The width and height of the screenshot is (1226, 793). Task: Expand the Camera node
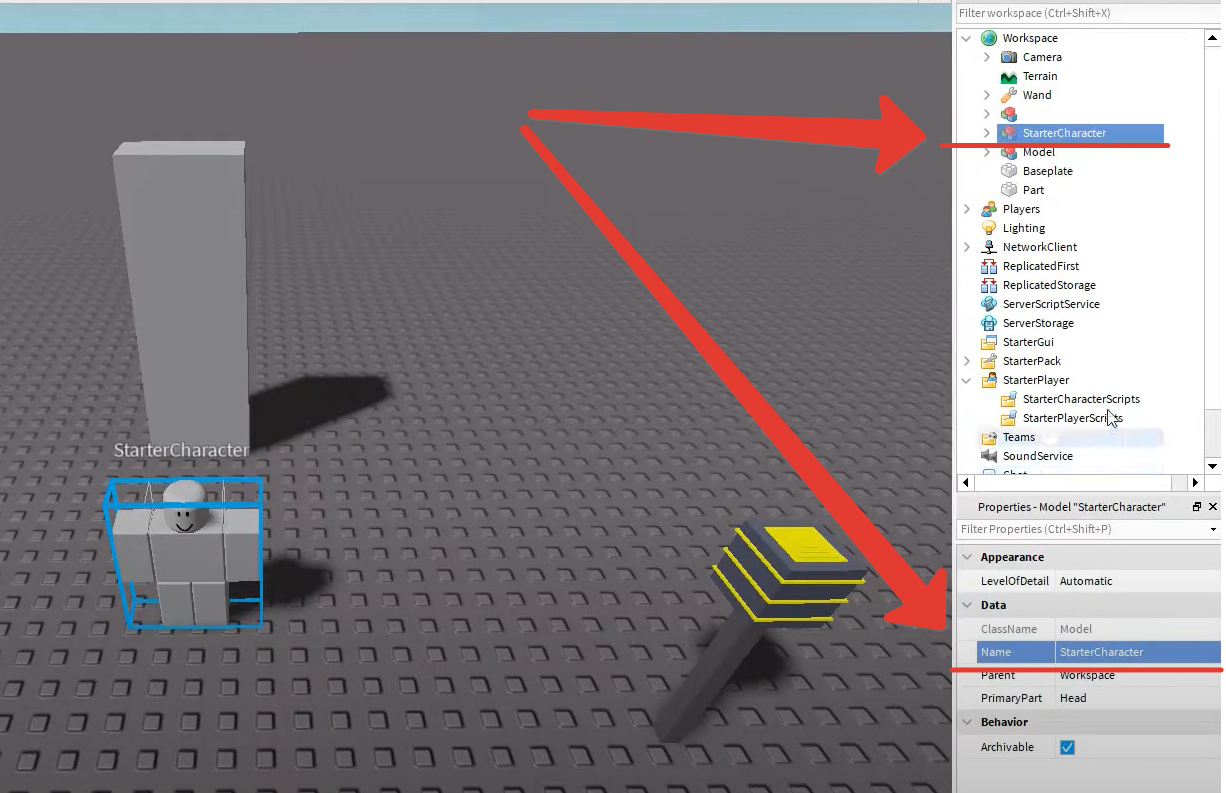click(987, 57)
